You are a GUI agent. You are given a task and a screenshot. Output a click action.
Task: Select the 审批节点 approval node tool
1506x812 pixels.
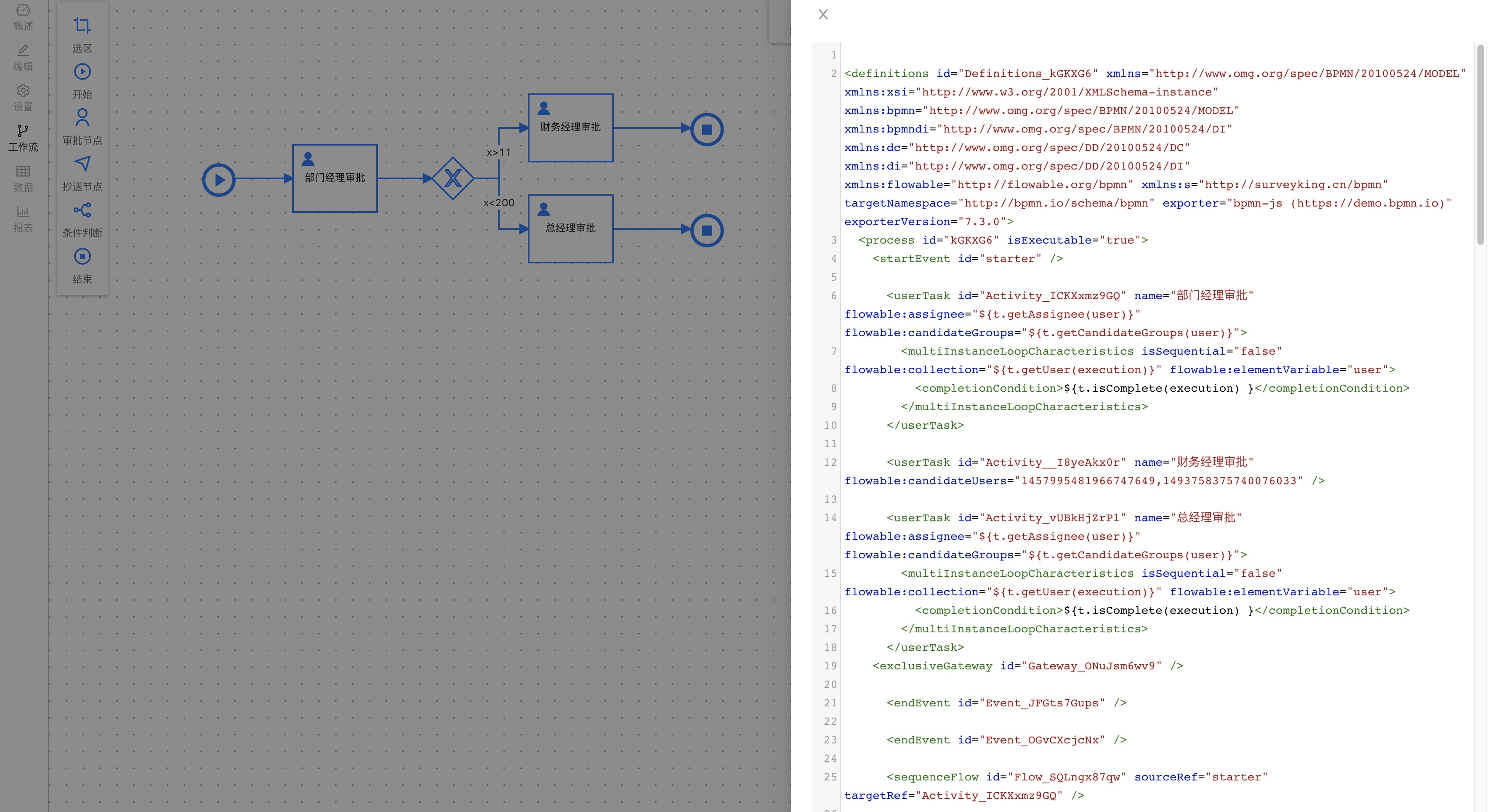82,127
